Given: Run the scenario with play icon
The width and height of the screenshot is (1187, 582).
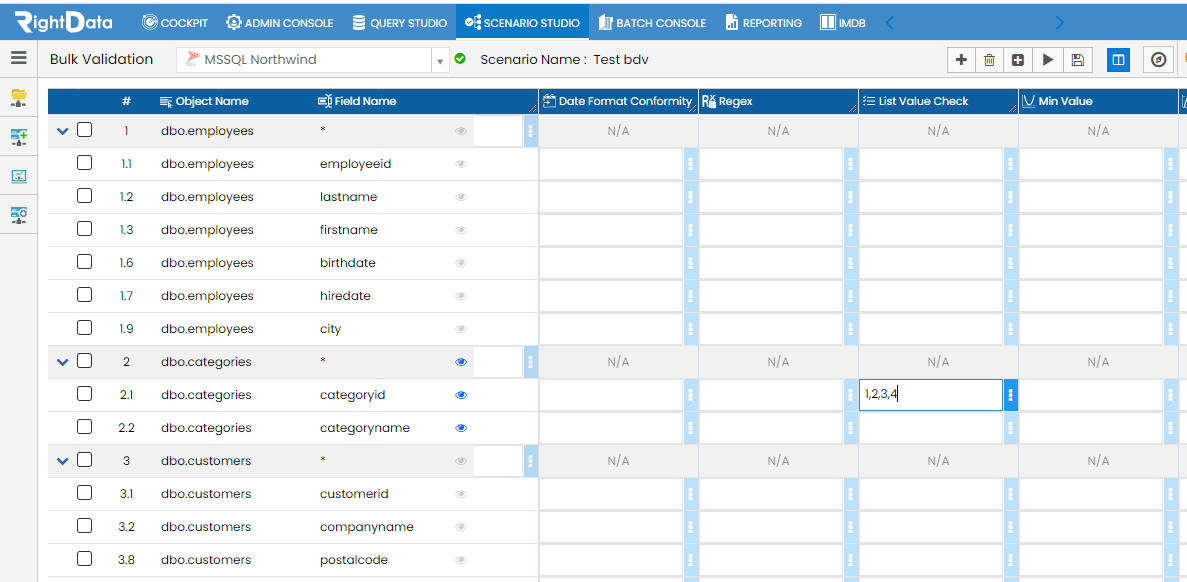Looking at the screenshot, I should click(1048, 60).
